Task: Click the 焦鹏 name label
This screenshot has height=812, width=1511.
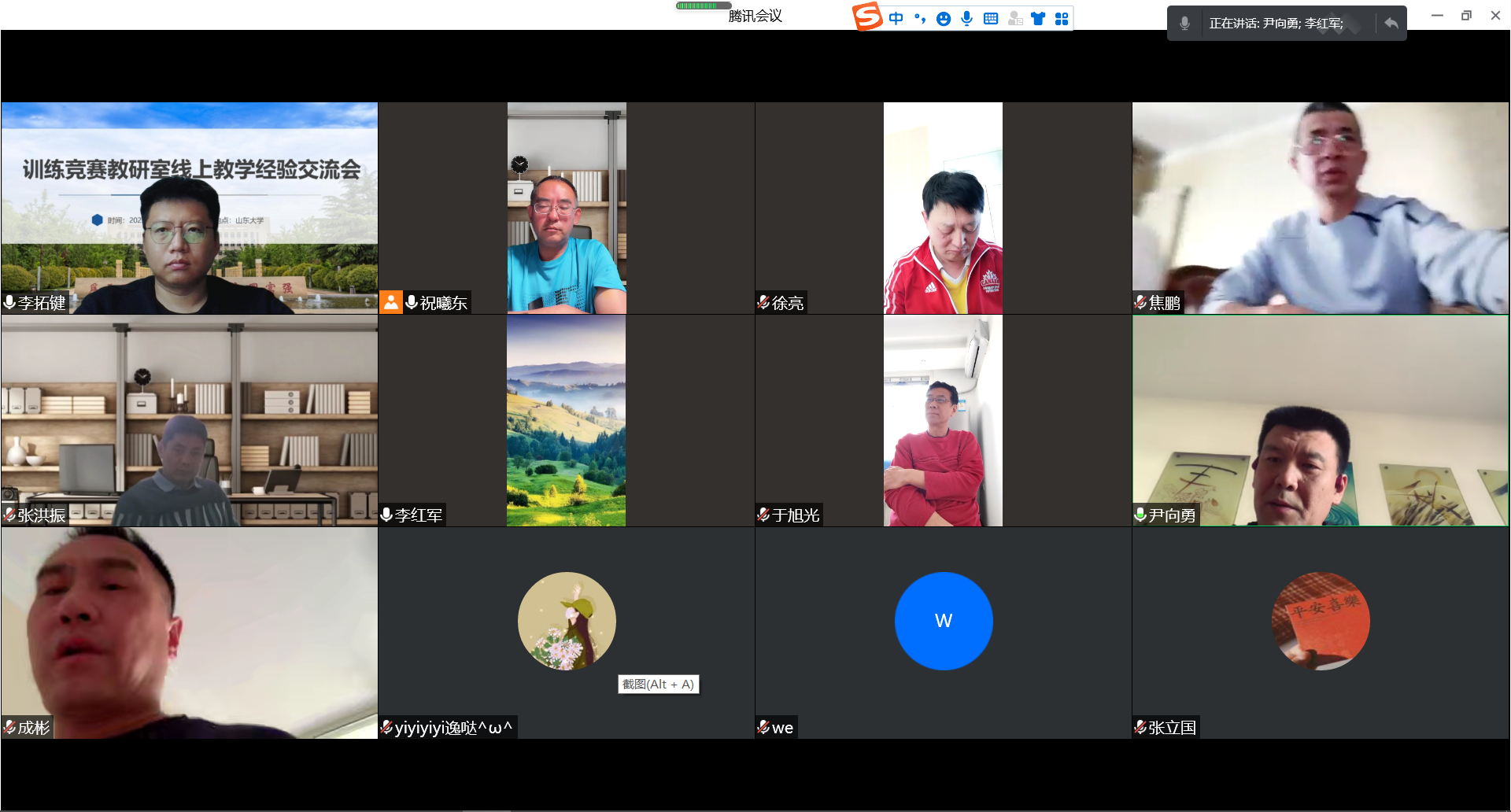Action: coord(1164,302)
